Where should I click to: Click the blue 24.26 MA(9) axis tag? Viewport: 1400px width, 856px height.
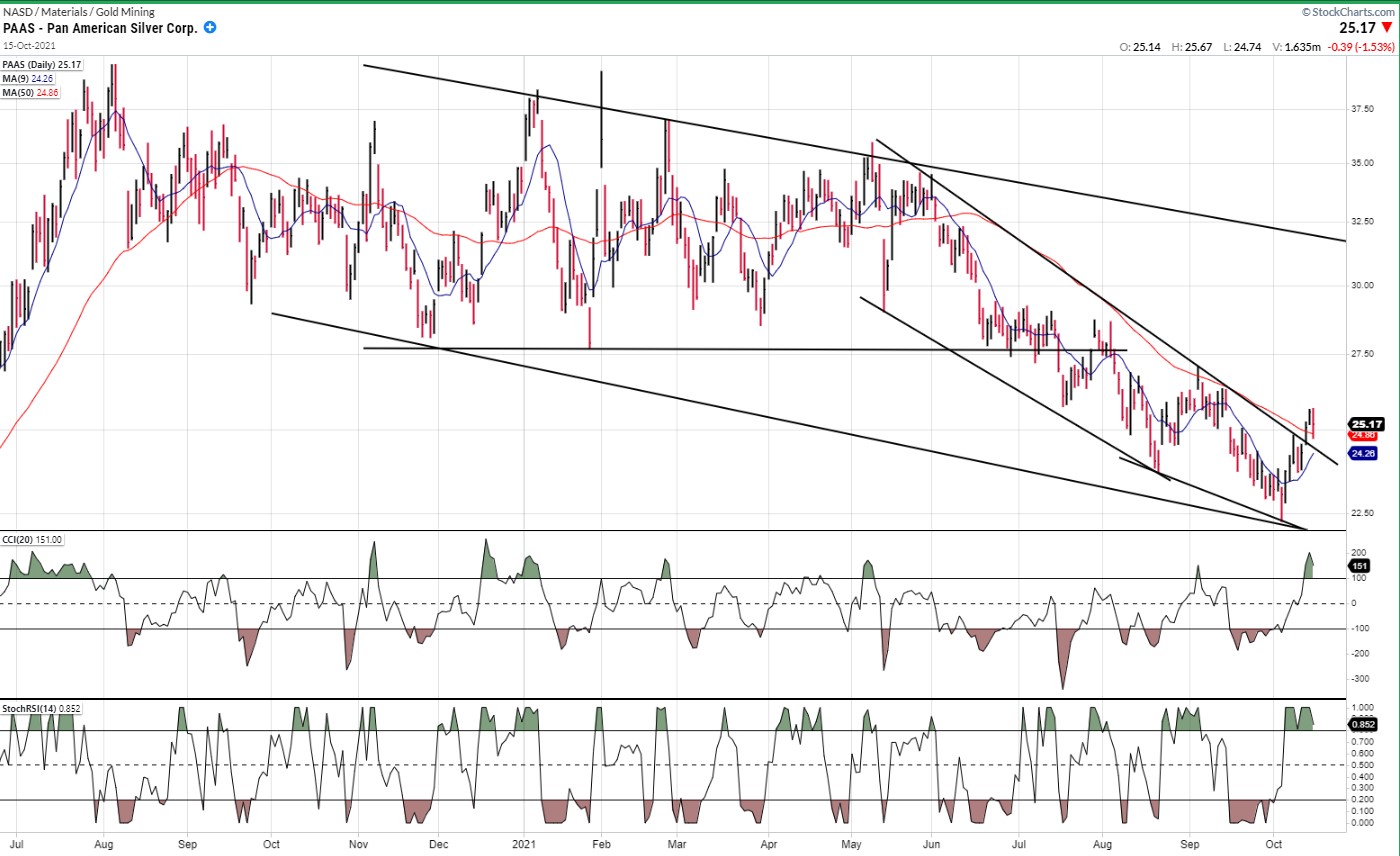coord(1364,453)
